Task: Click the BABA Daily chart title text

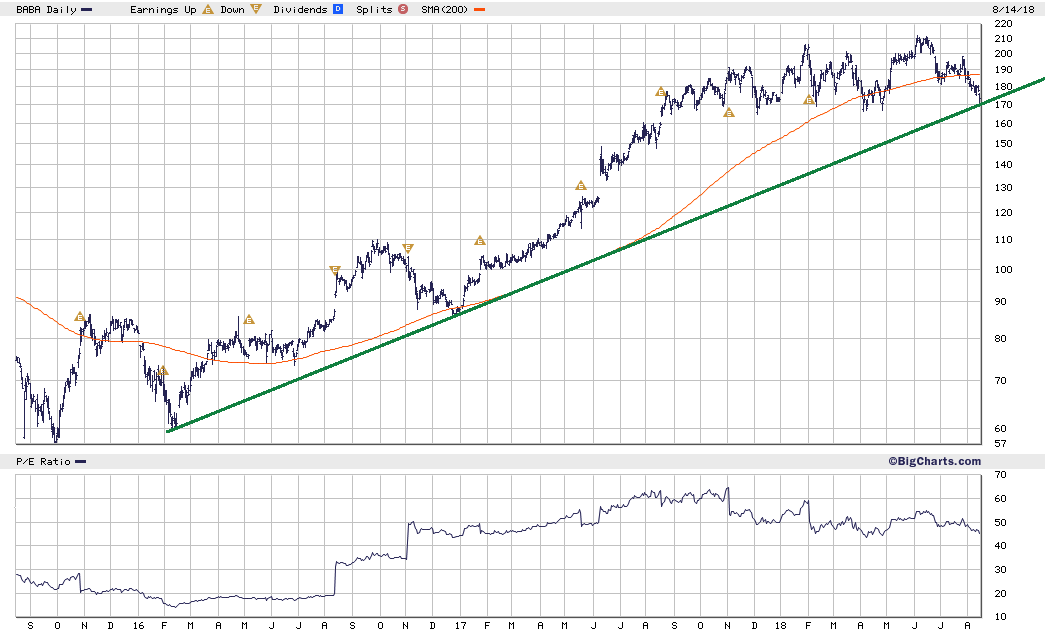Action: point(47,10)
